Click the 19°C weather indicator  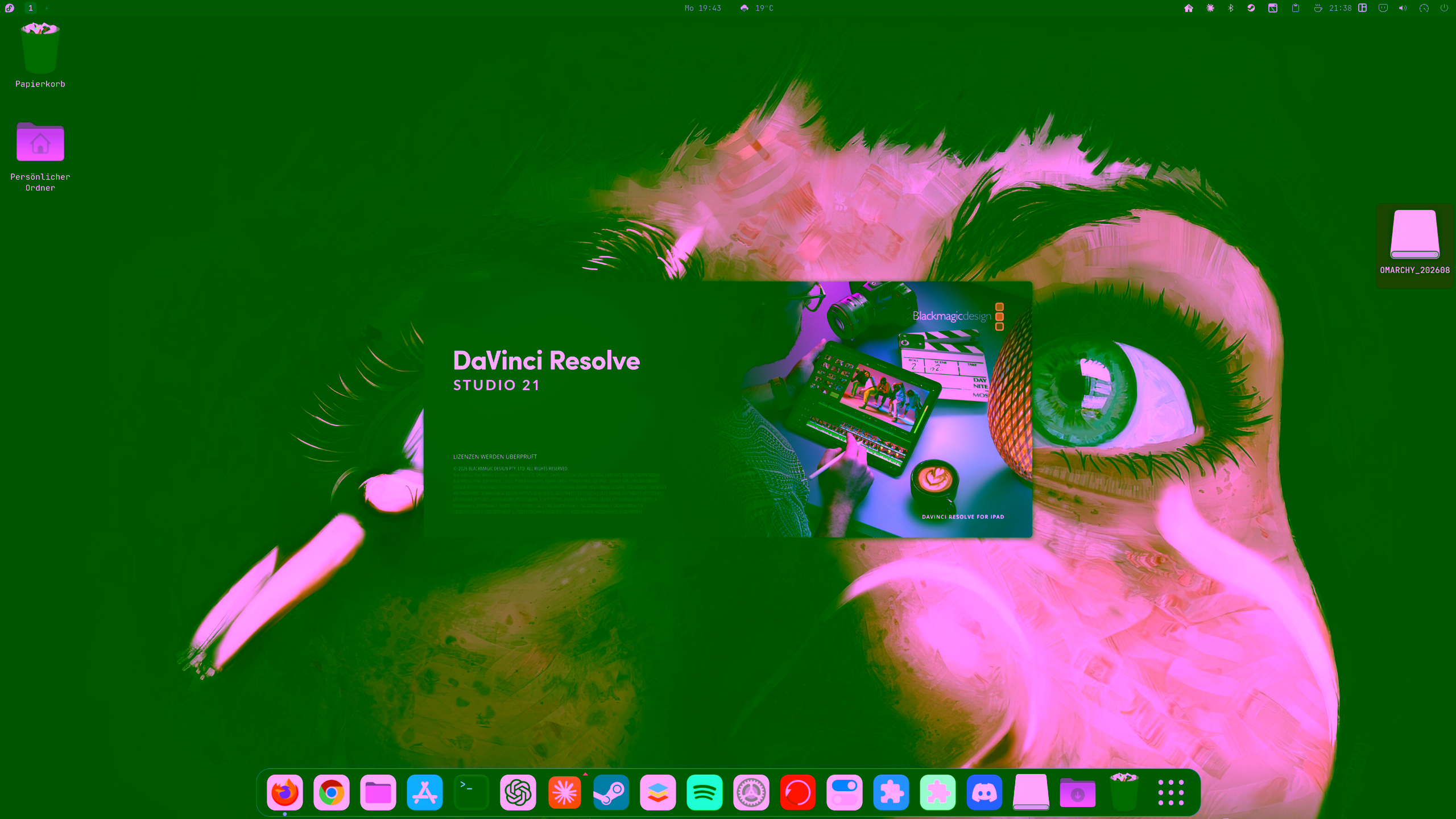pos(757,8)
